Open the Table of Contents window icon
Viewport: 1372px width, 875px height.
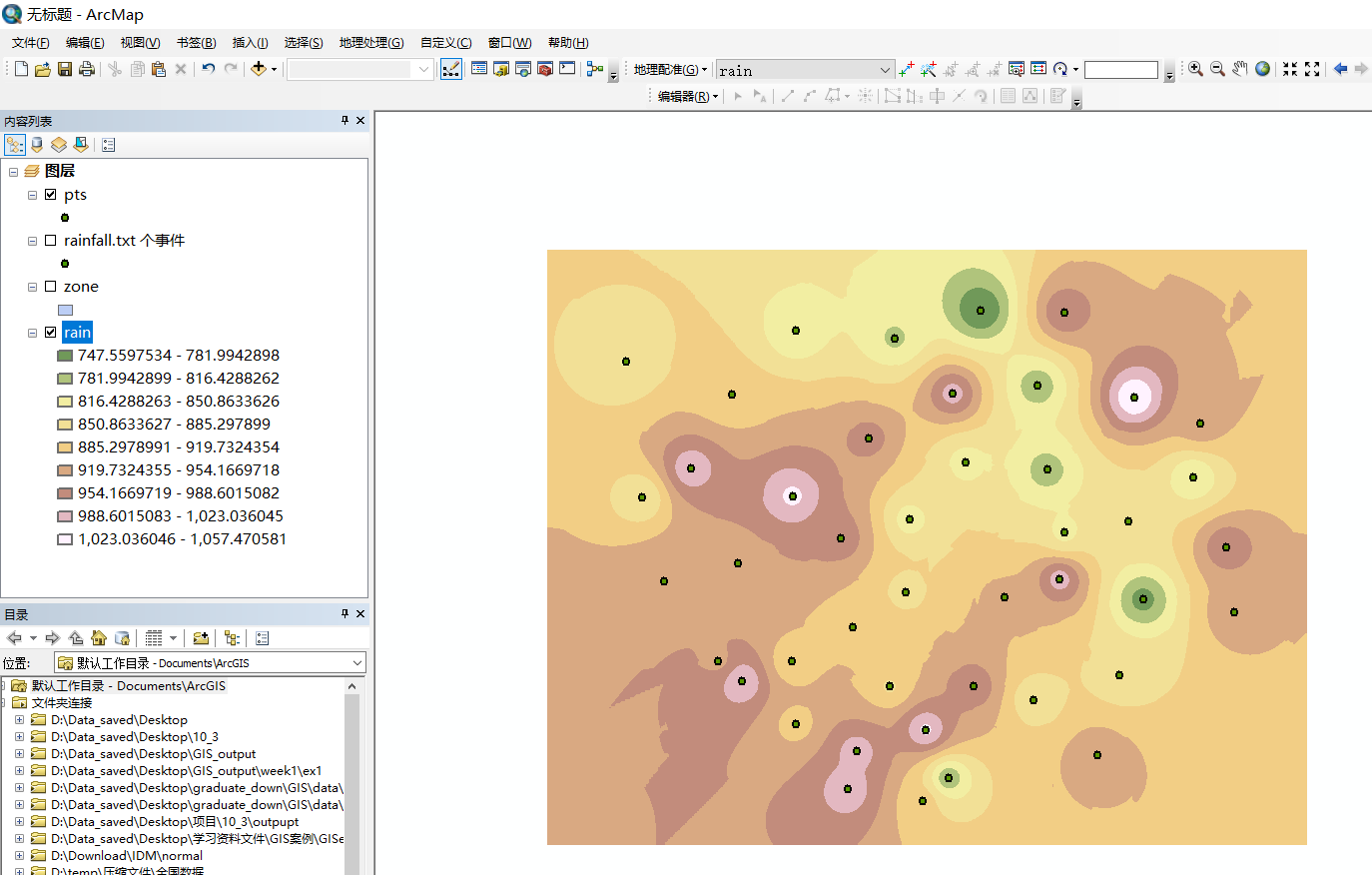click(479, 69)
